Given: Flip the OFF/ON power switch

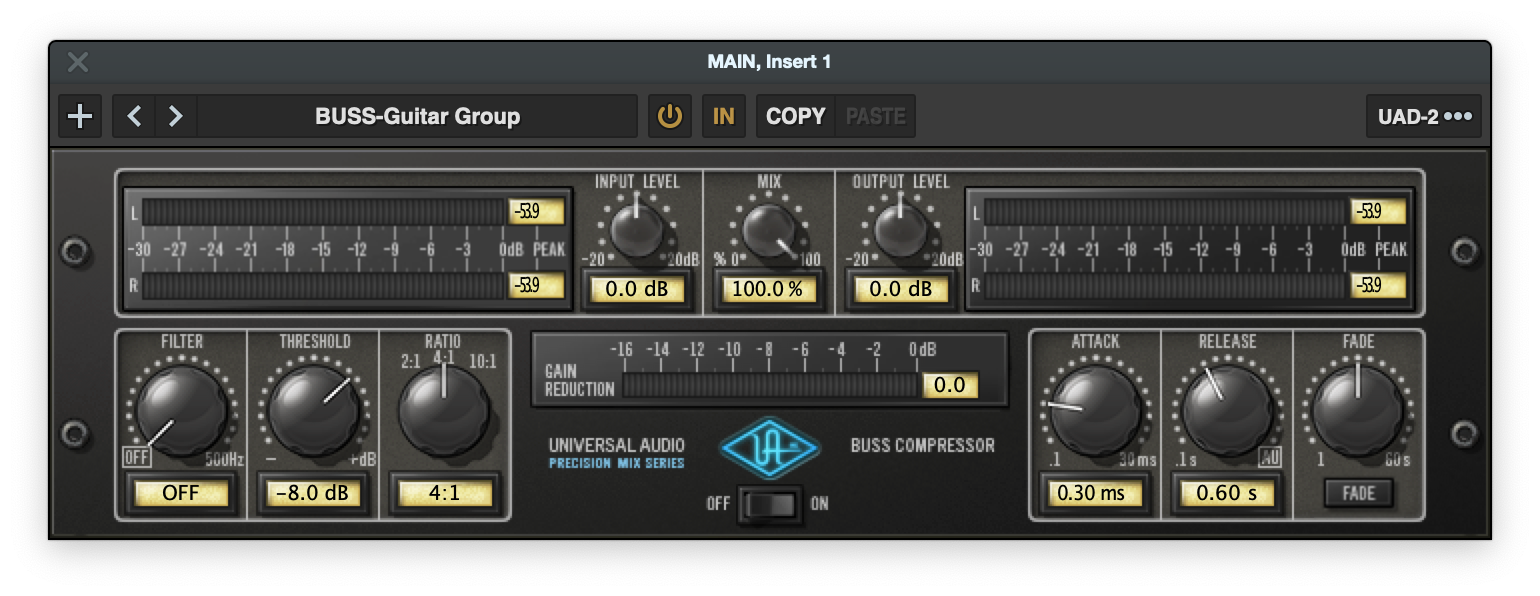Looking at the screenshot, I should [x=769, y=504].
